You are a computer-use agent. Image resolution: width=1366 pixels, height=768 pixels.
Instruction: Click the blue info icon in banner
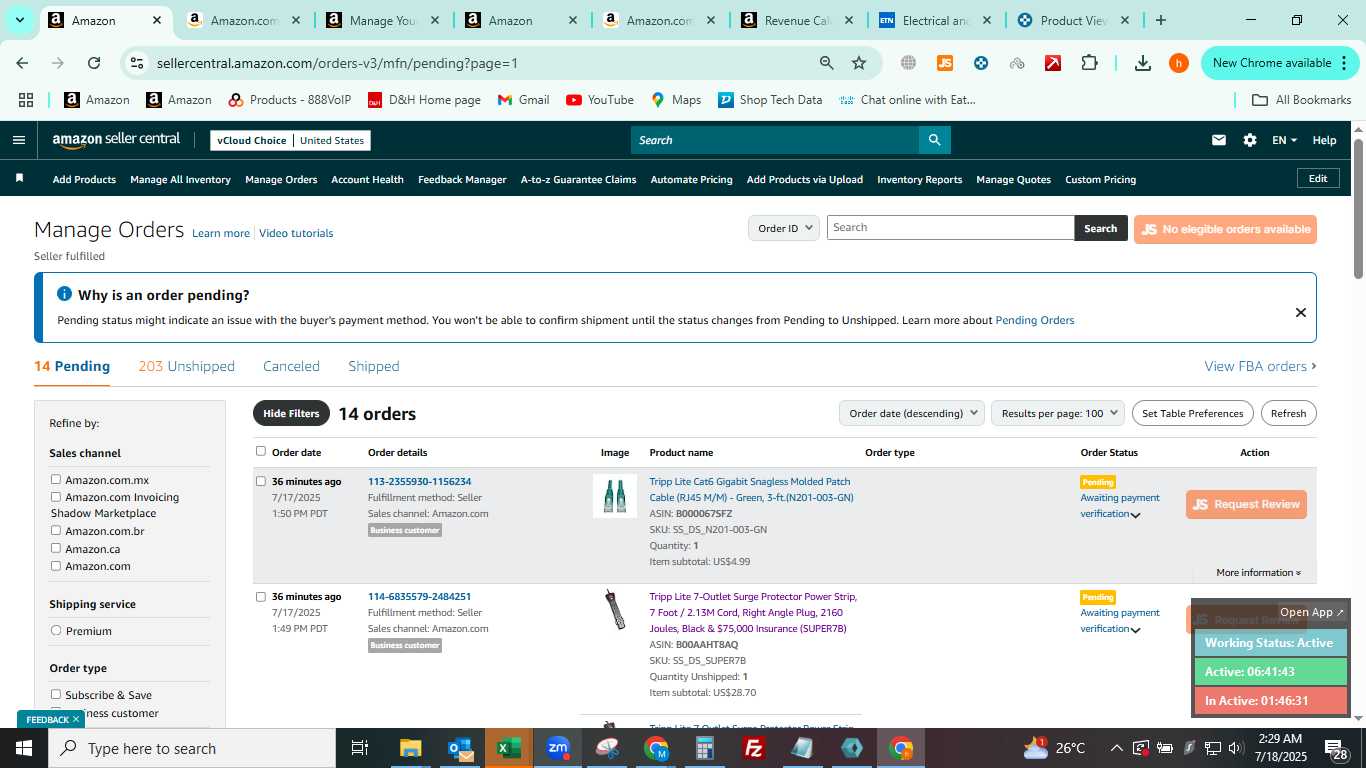pos(64,294)
